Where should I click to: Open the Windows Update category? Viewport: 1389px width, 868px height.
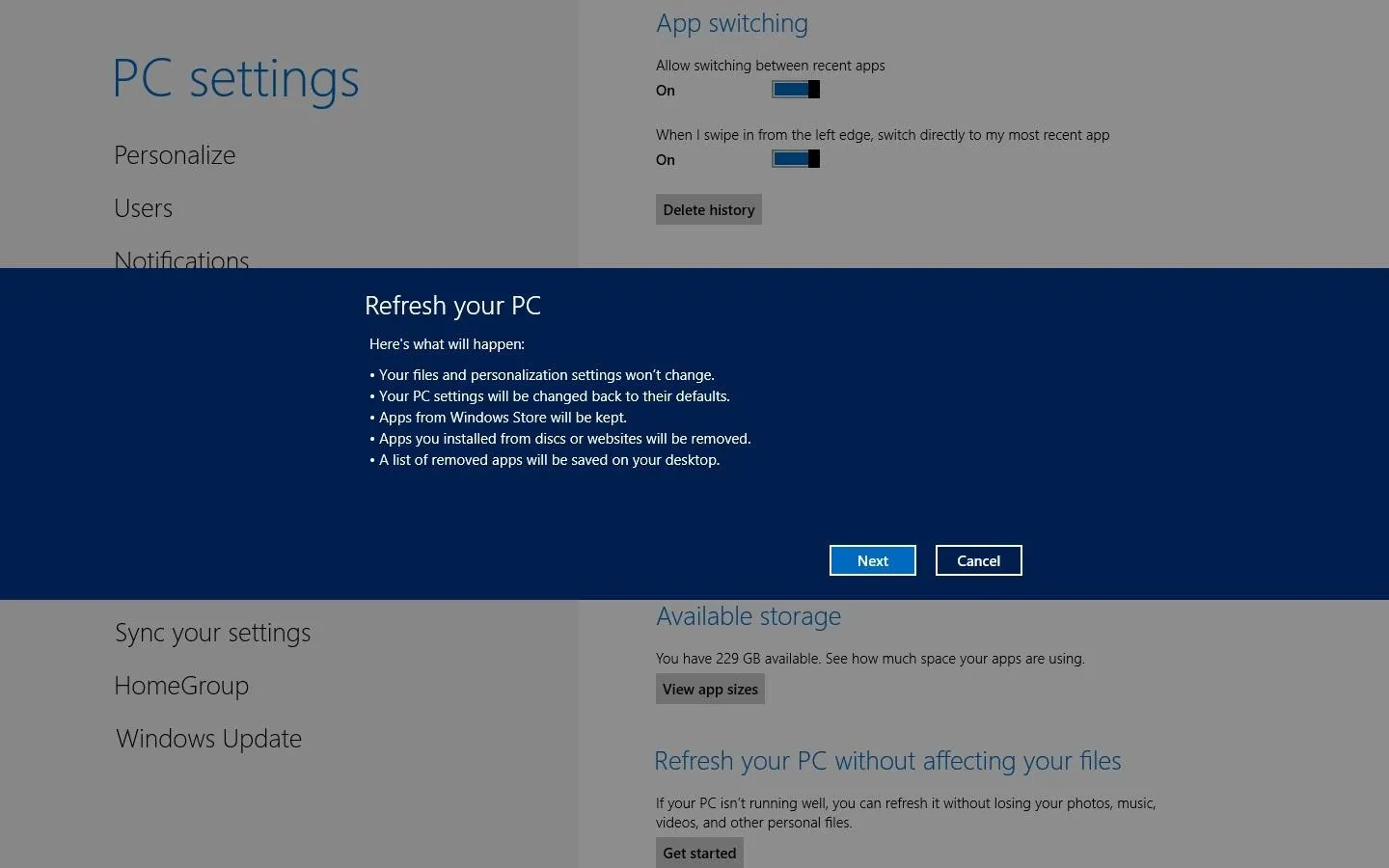tap(209, 739)
